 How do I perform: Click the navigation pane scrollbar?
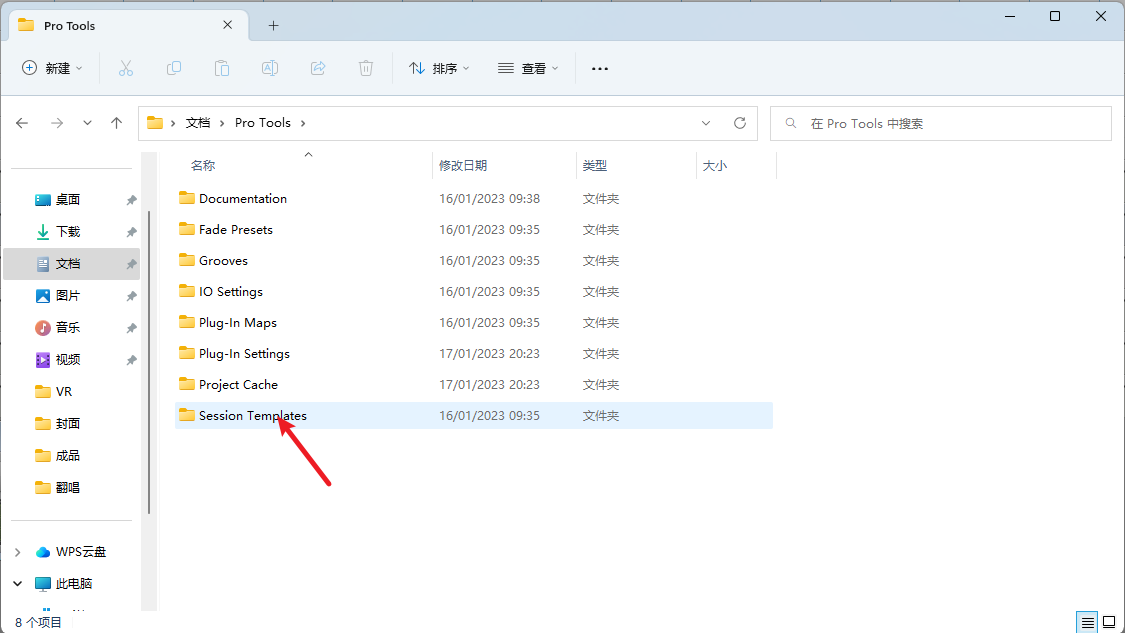[x=149, y=362]
